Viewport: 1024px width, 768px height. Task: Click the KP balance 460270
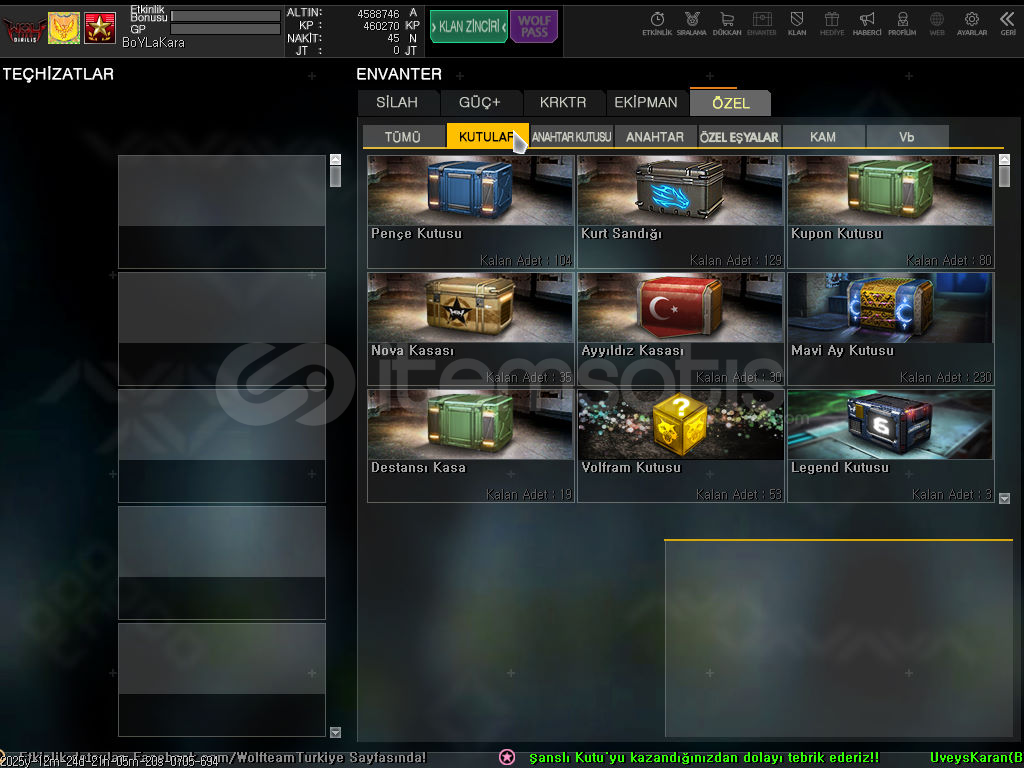381,26
